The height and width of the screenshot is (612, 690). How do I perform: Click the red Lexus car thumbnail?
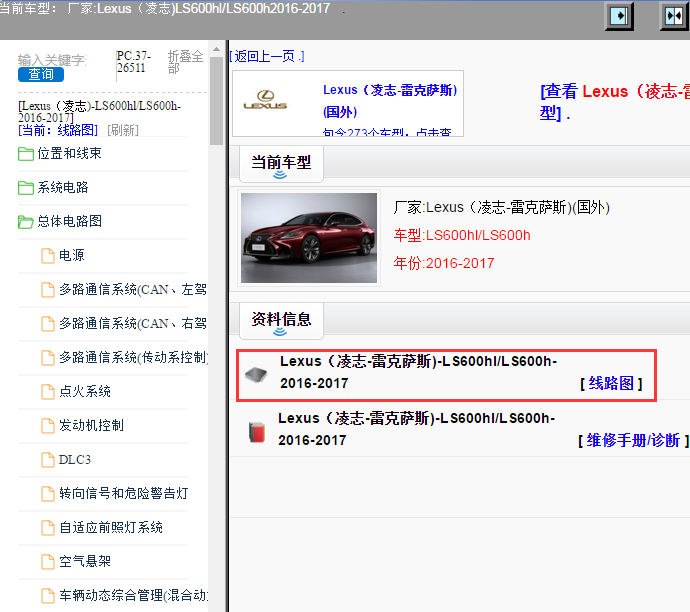309,238
